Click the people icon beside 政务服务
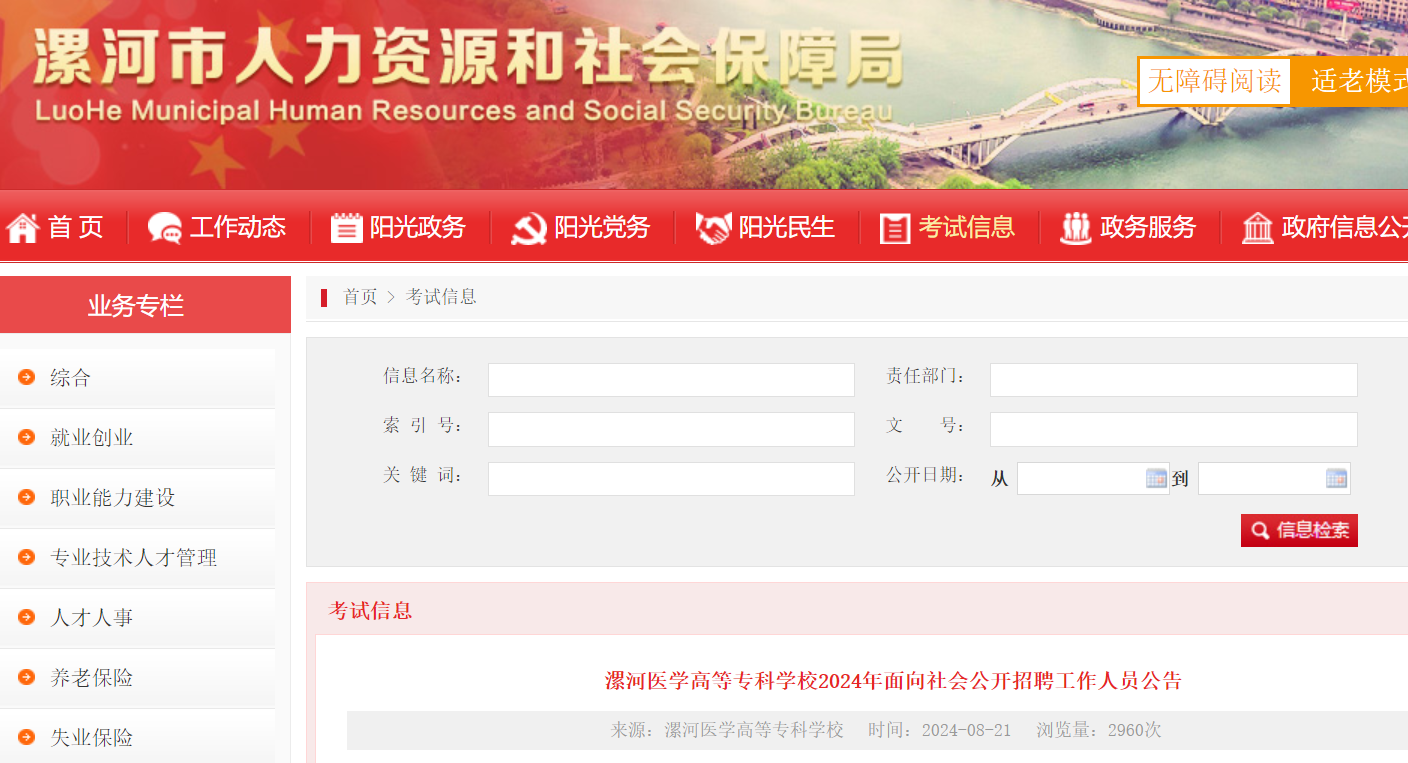This screenshot has width=1408, height=763. 1076,228
